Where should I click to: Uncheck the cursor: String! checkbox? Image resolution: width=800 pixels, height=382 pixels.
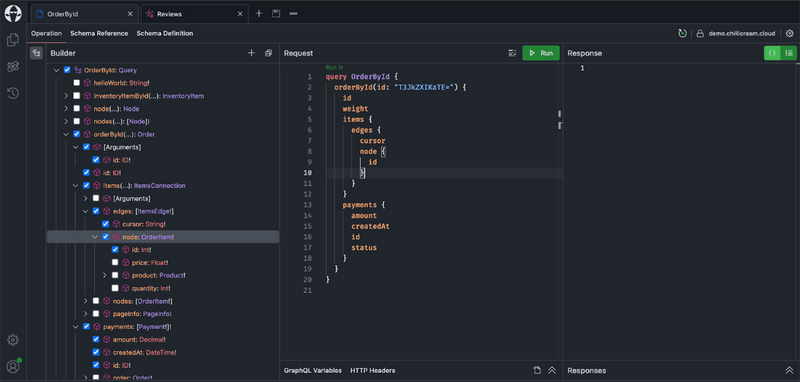click(105, 224)
